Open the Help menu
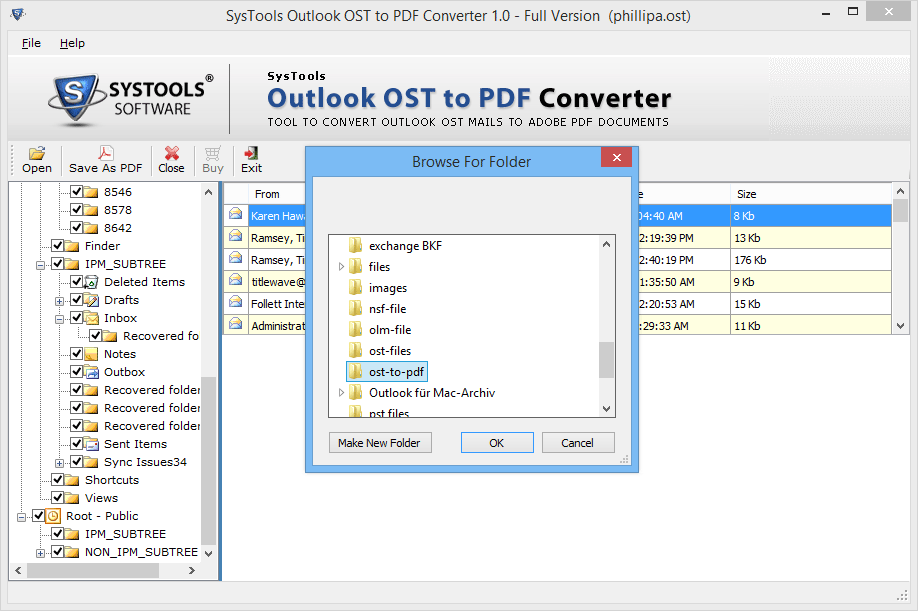This screenshot has width=918, height=611. coord(72,43)
